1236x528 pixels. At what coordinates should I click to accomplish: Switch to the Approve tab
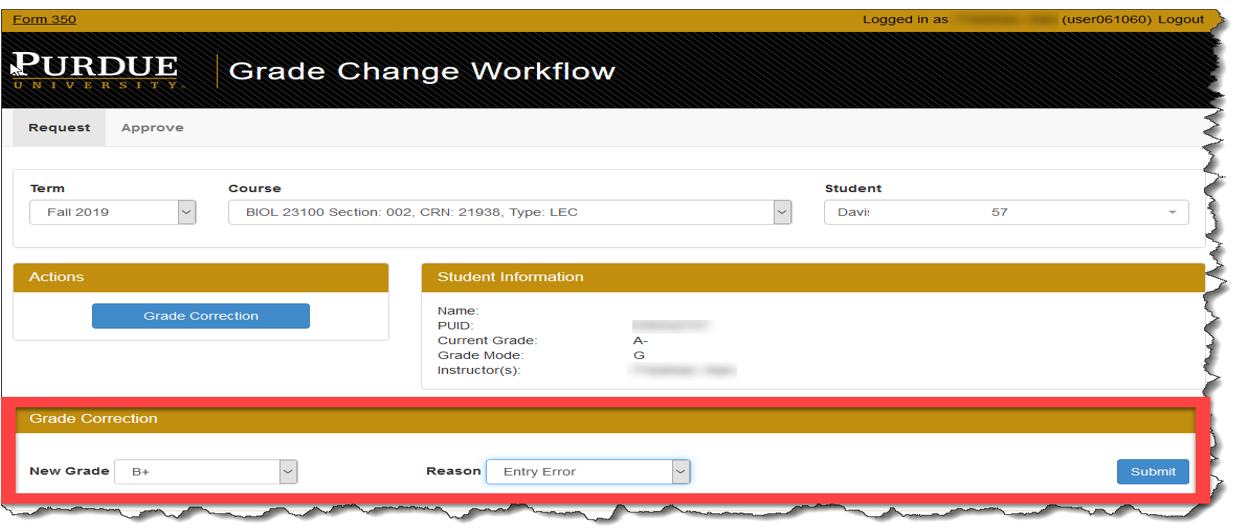[152, 128]
